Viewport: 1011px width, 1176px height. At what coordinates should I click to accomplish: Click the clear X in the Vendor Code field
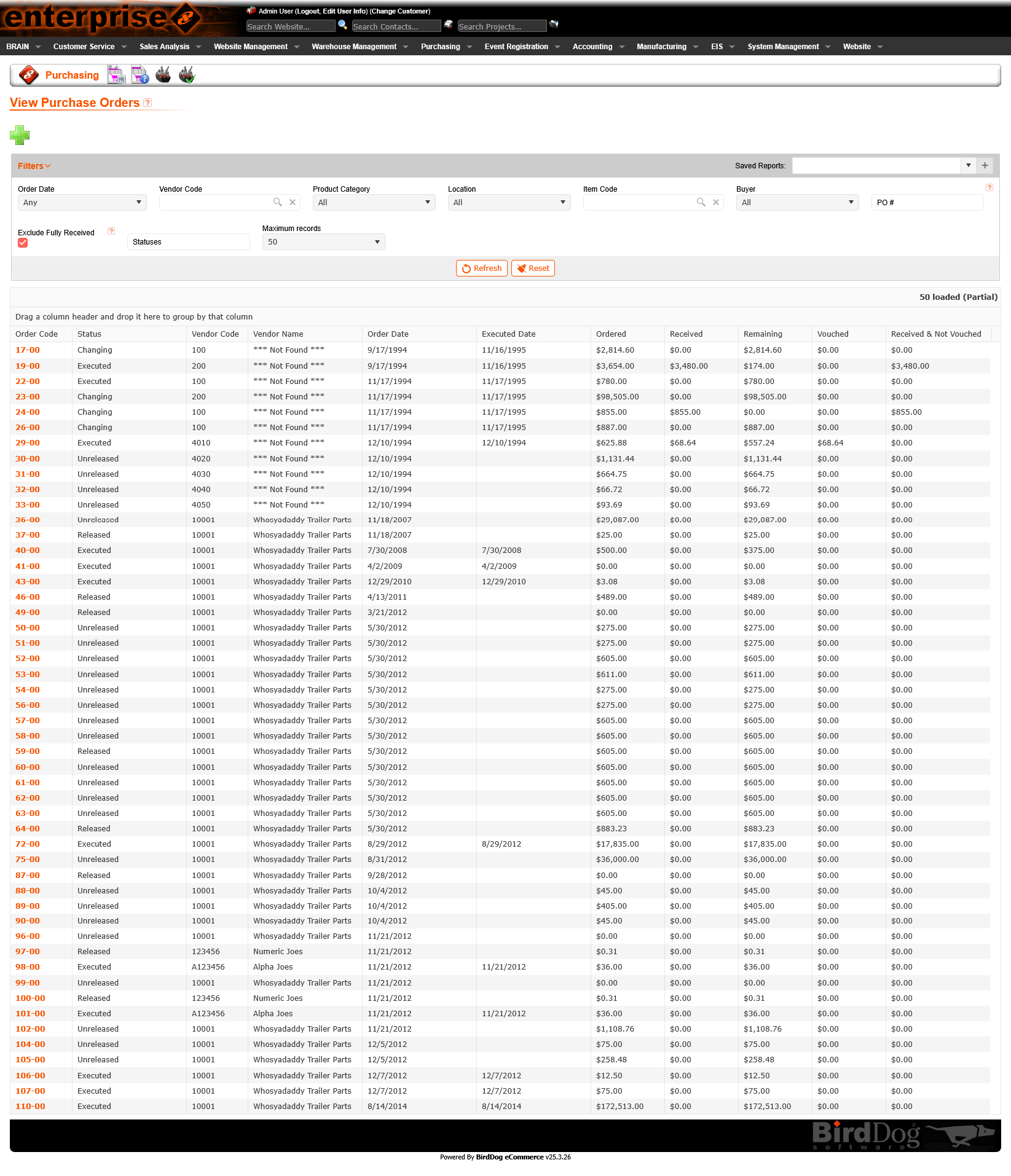tap(293, 202)
